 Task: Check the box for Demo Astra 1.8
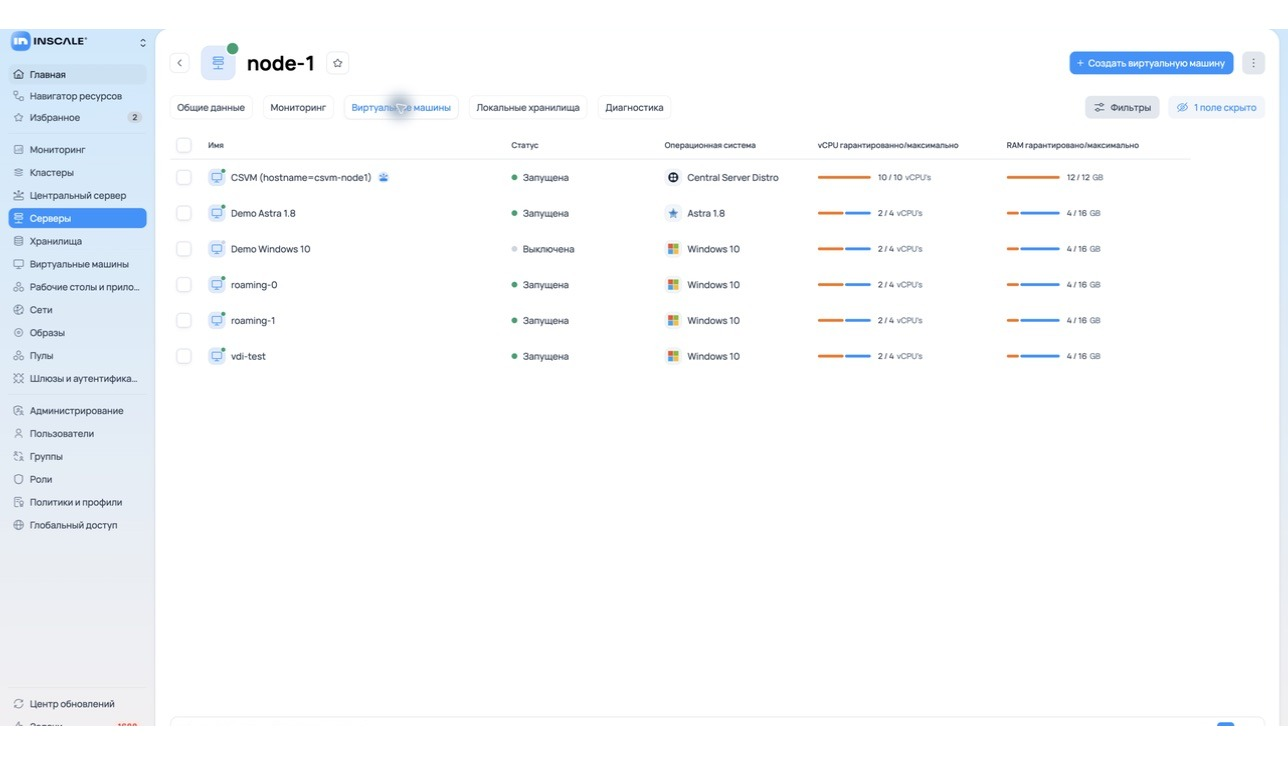(x=184, y=213)
